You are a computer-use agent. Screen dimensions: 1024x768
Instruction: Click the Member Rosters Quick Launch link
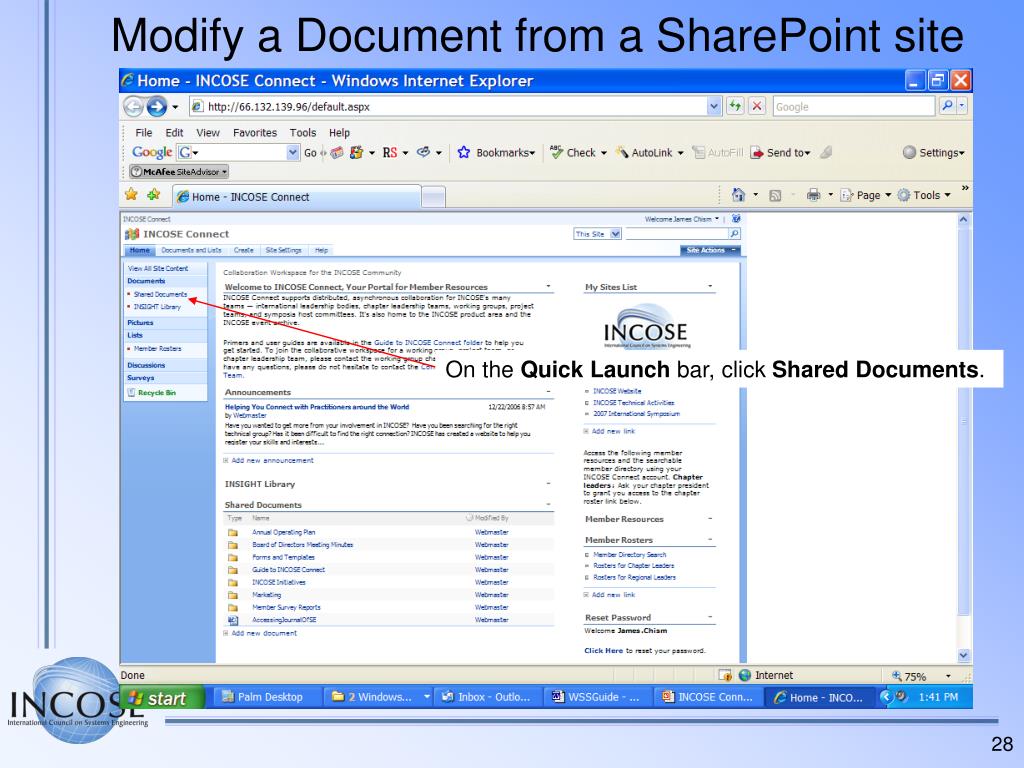point(157,349)
